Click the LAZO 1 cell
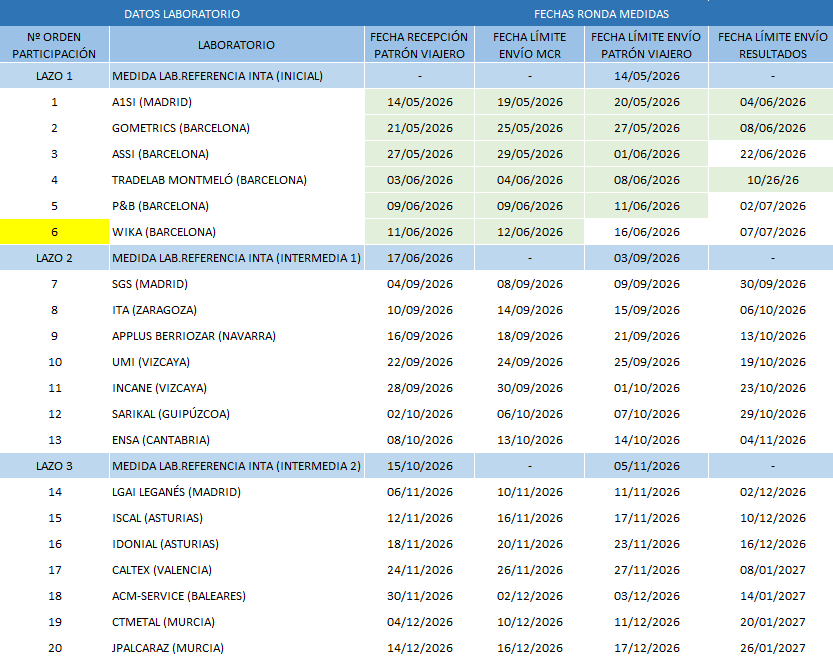Screen dimensions: 833x656 [x=54, y=76]
